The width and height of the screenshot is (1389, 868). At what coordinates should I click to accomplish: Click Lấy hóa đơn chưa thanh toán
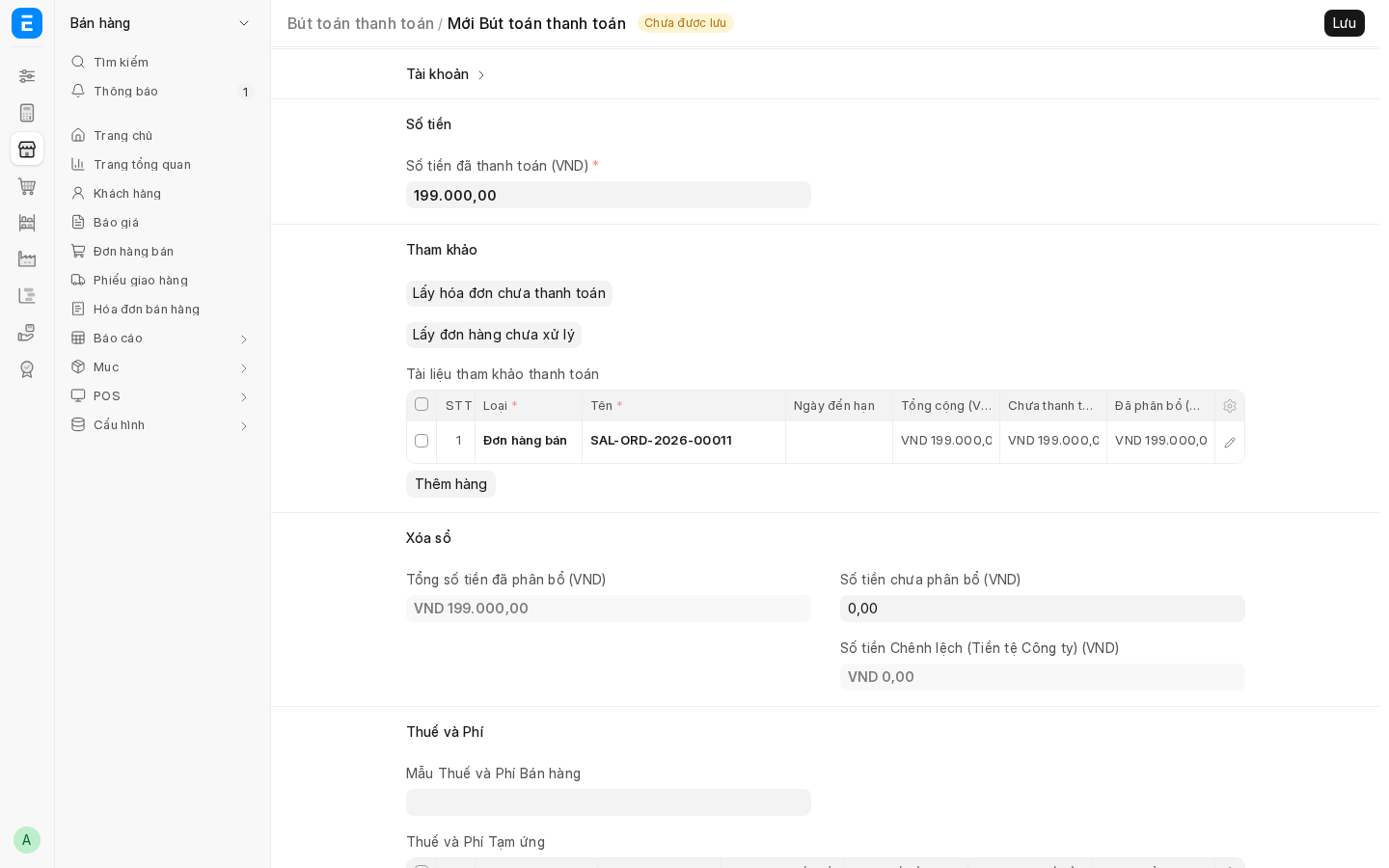coord(509,293)
